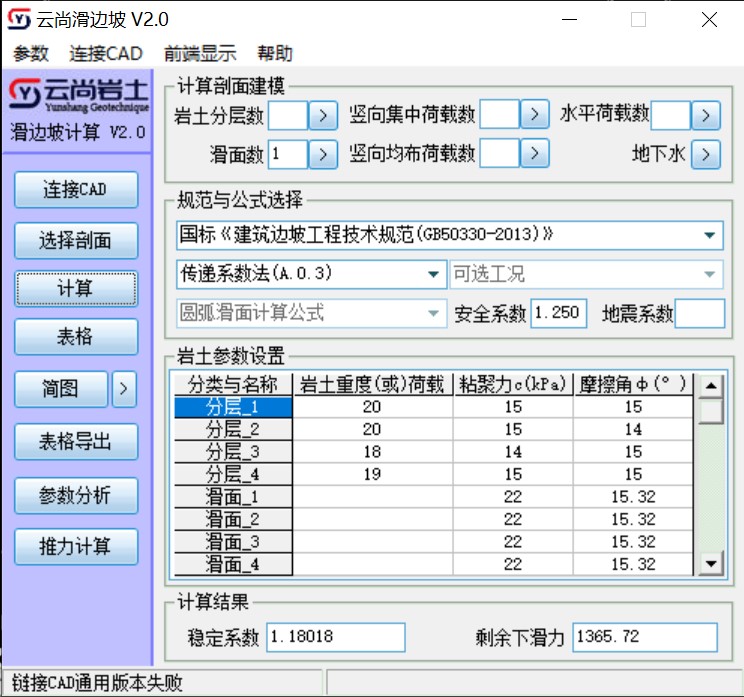Click 分层_3 cohesion cell 14
744x697 pixels.
513,452
